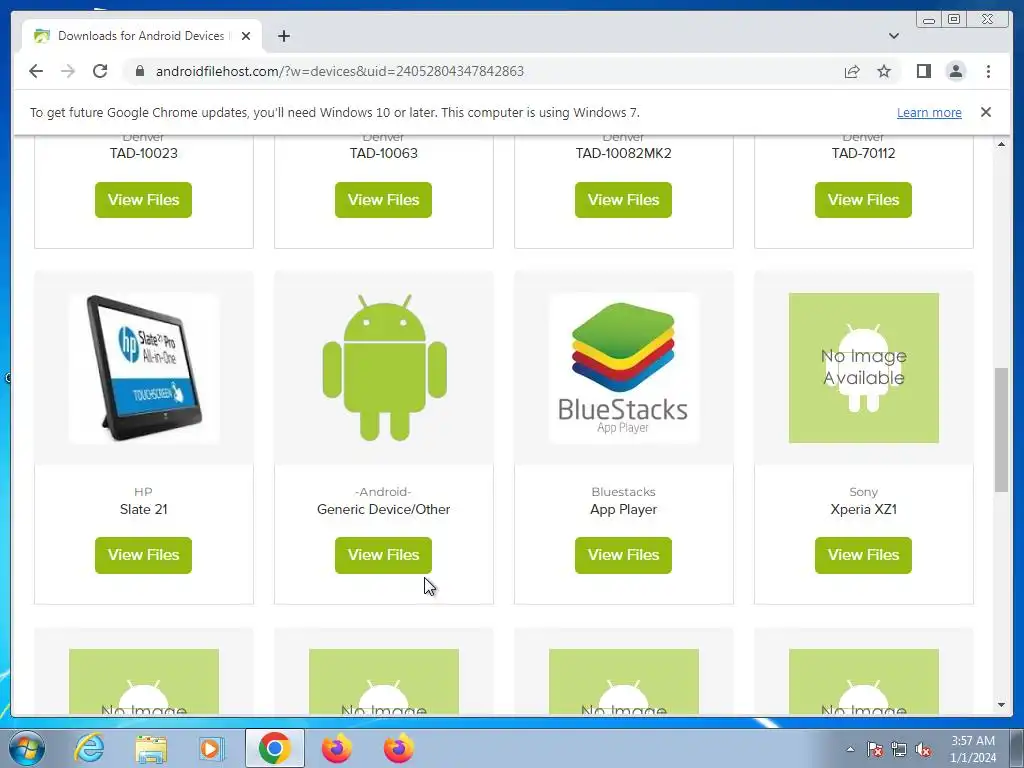Open Windows Explorer from the taskbar
This screenshot has width=1024, height=768.
pos(151,748)
